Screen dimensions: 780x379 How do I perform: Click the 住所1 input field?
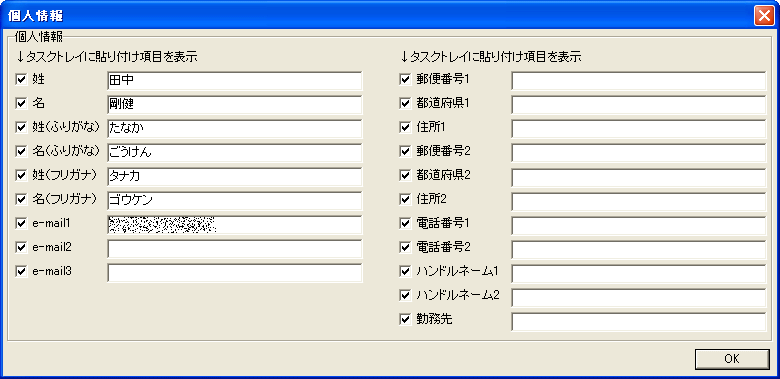(x=638, y=128)
